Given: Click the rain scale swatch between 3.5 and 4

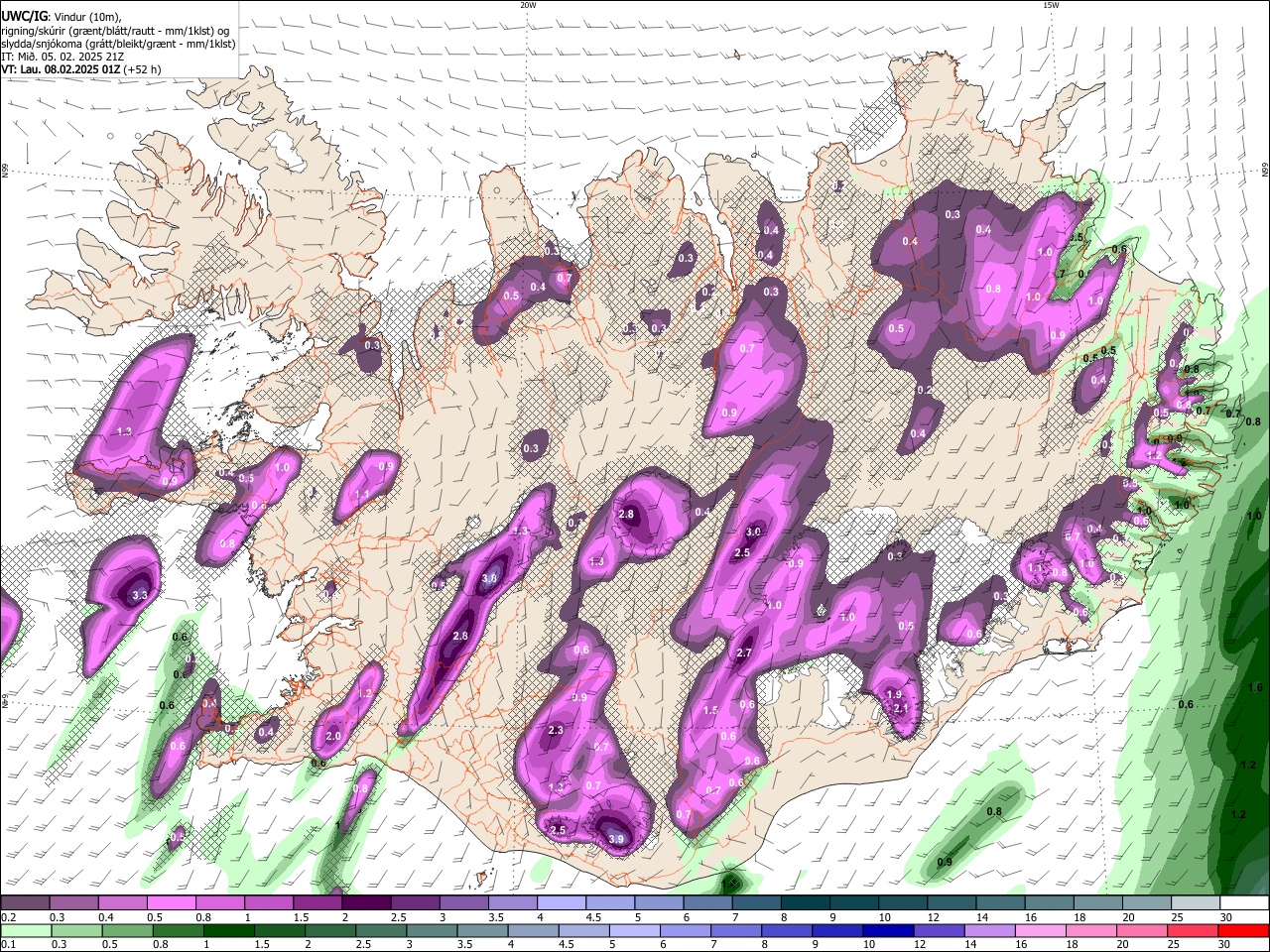Looking at the screenshot, I should coord(482,931).
